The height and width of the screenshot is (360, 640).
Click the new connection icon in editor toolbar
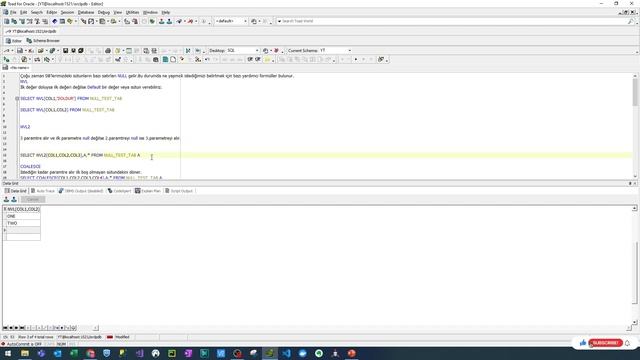coord(7,51)
